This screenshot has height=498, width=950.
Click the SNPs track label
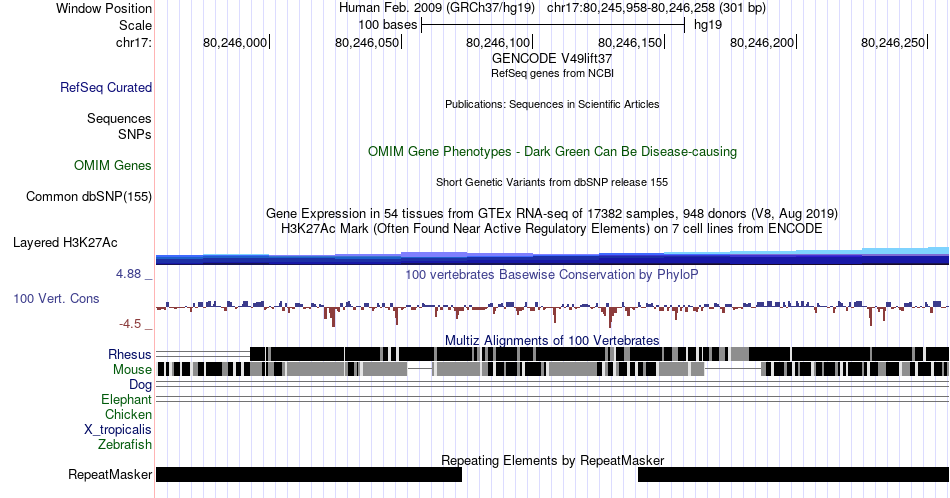tap(135, 134)
